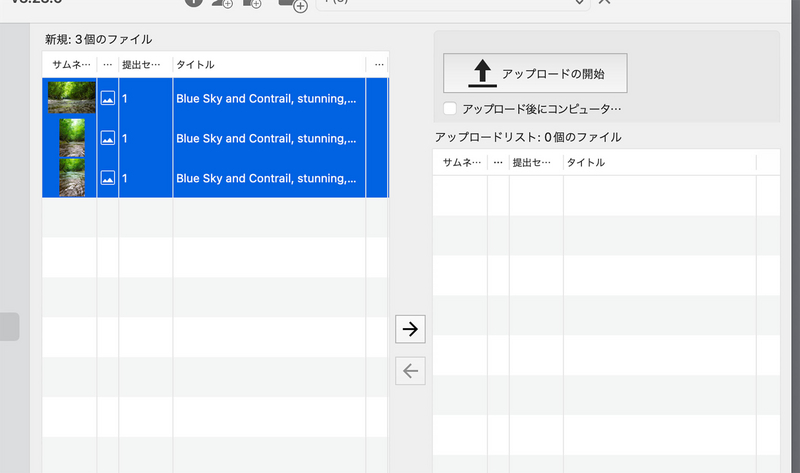Viewport: 800px width, 473px height.
Task: Select the bottom row portrait forest thumbnail
Action: point(72,178)
